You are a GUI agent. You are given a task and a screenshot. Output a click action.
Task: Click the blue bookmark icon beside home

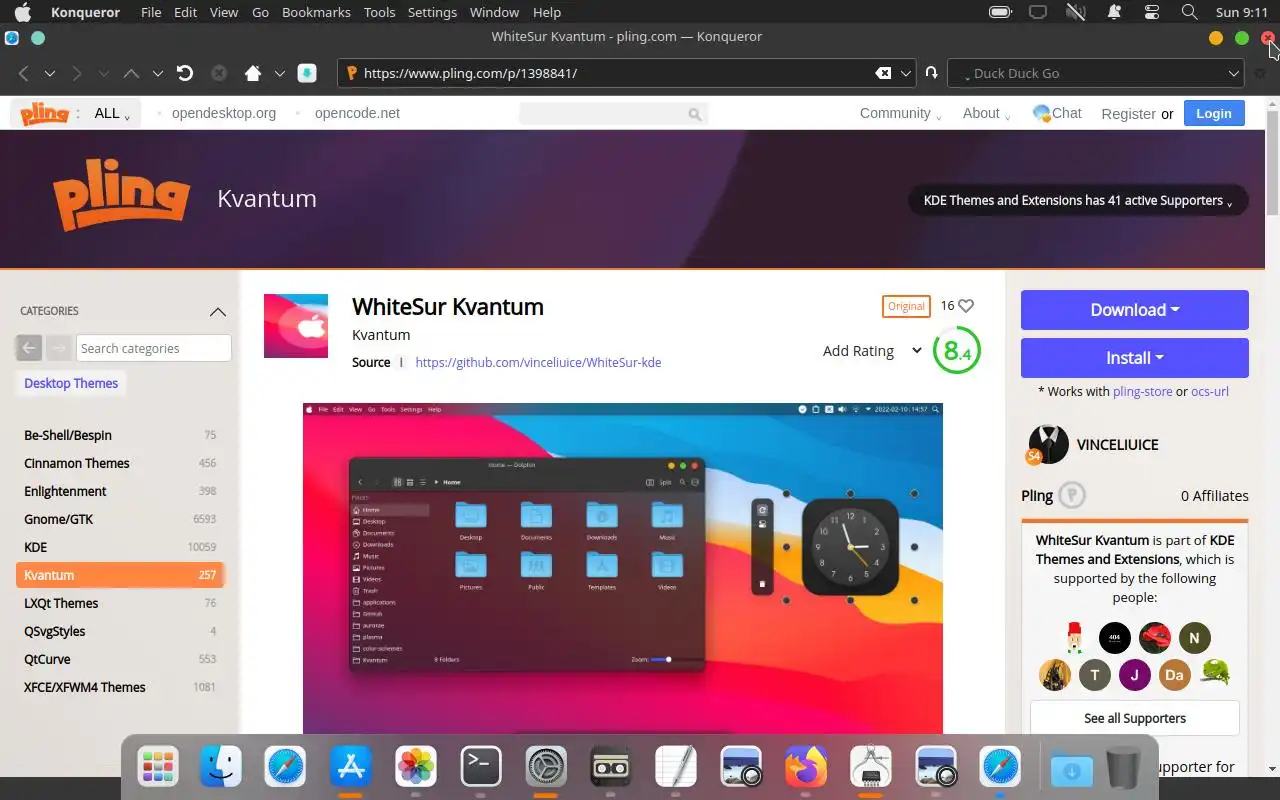point(307,73)
